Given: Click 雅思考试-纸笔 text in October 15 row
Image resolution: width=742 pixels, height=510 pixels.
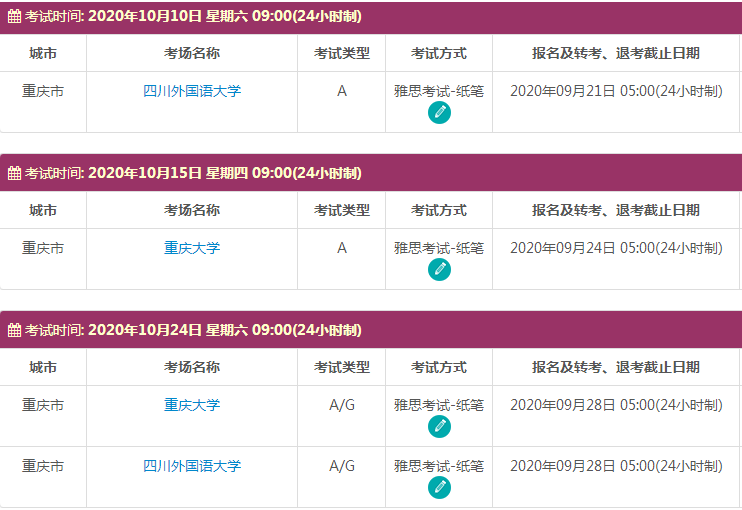Looking at the screenshot, I should tap(439, 248).
